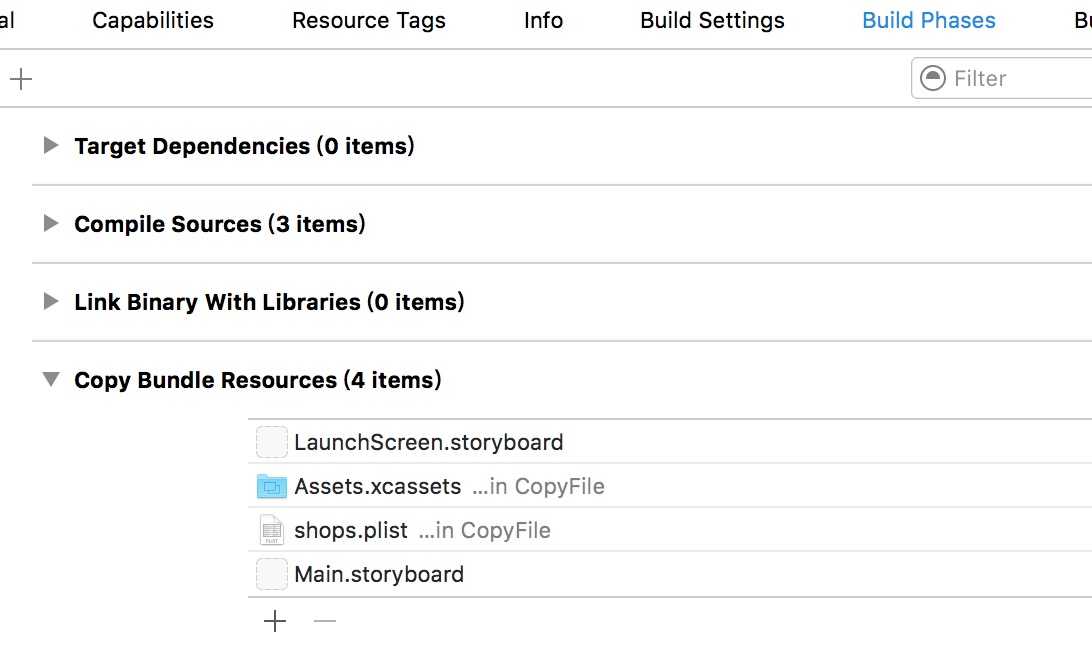Expand Target Dependencies section

[x=50, y=145]
